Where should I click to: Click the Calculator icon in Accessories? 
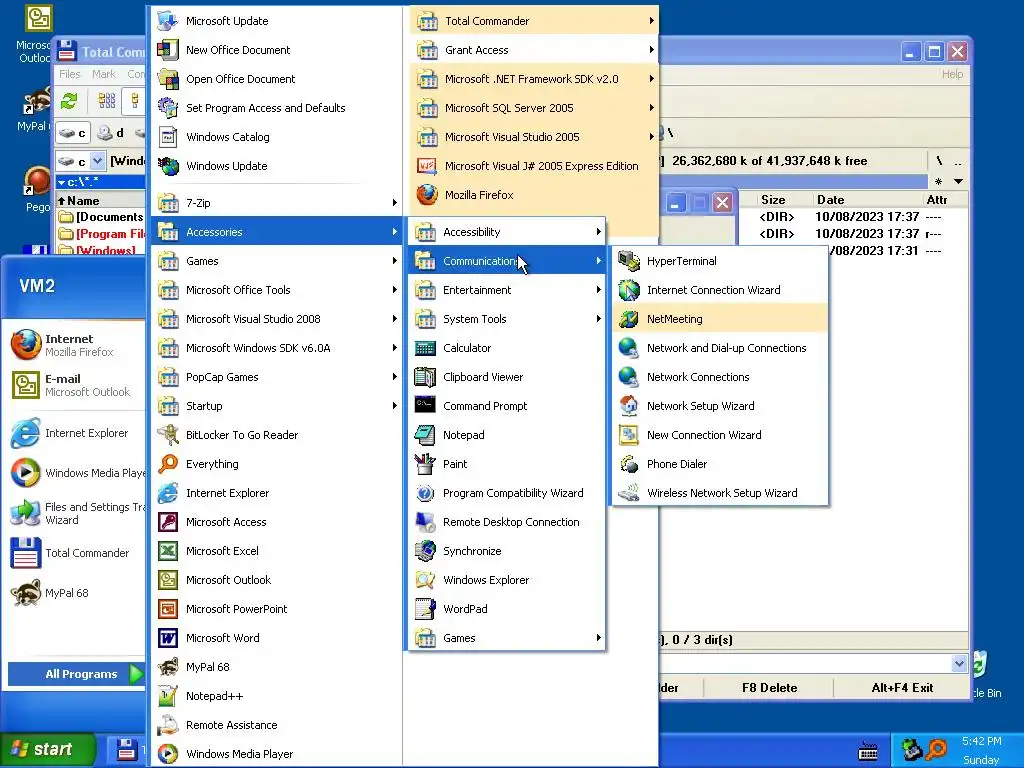[425, 348]
